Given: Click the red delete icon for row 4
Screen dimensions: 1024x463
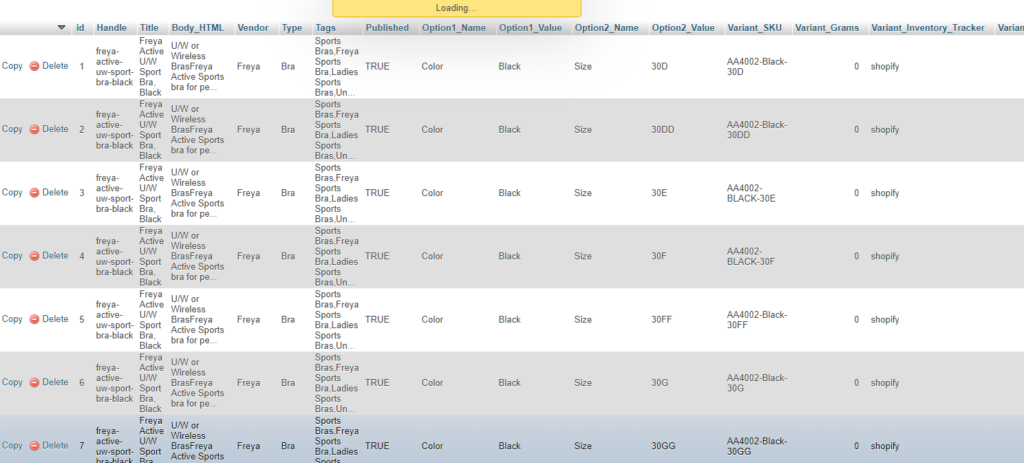Looking at the screenshot, I should coord(34,256).
